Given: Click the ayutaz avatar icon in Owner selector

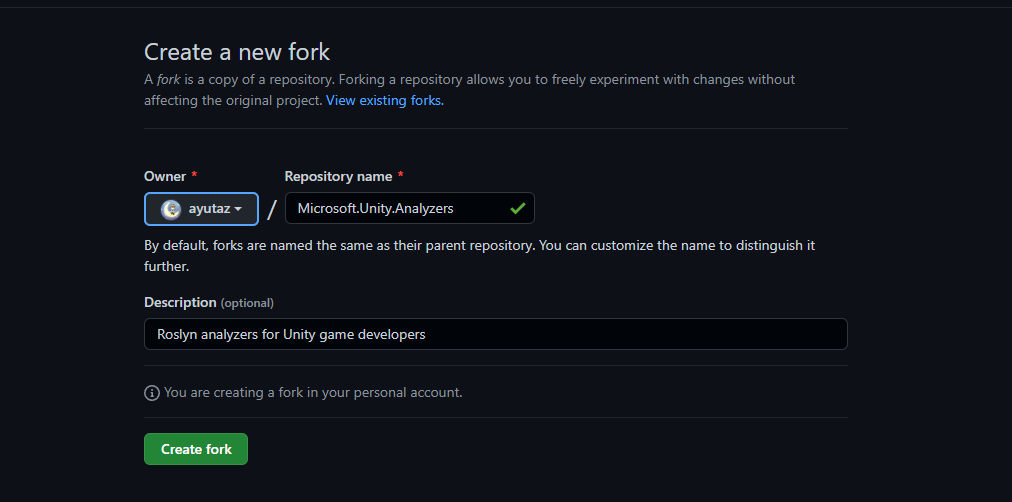Looking at the screenshot, I should pyautogui.click(x=171, y=209).
